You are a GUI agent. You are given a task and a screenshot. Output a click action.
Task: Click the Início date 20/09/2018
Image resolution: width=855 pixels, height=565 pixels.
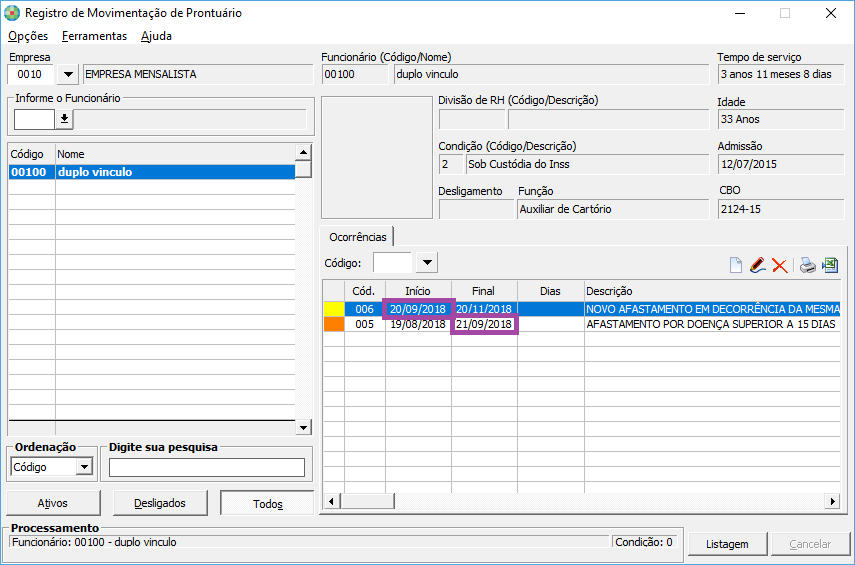tap(418, 309)
